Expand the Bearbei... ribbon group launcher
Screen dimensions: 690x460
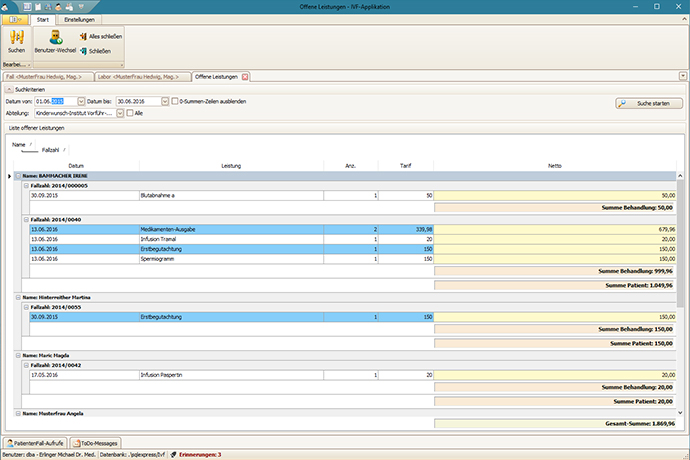click(x=29, y=65)
